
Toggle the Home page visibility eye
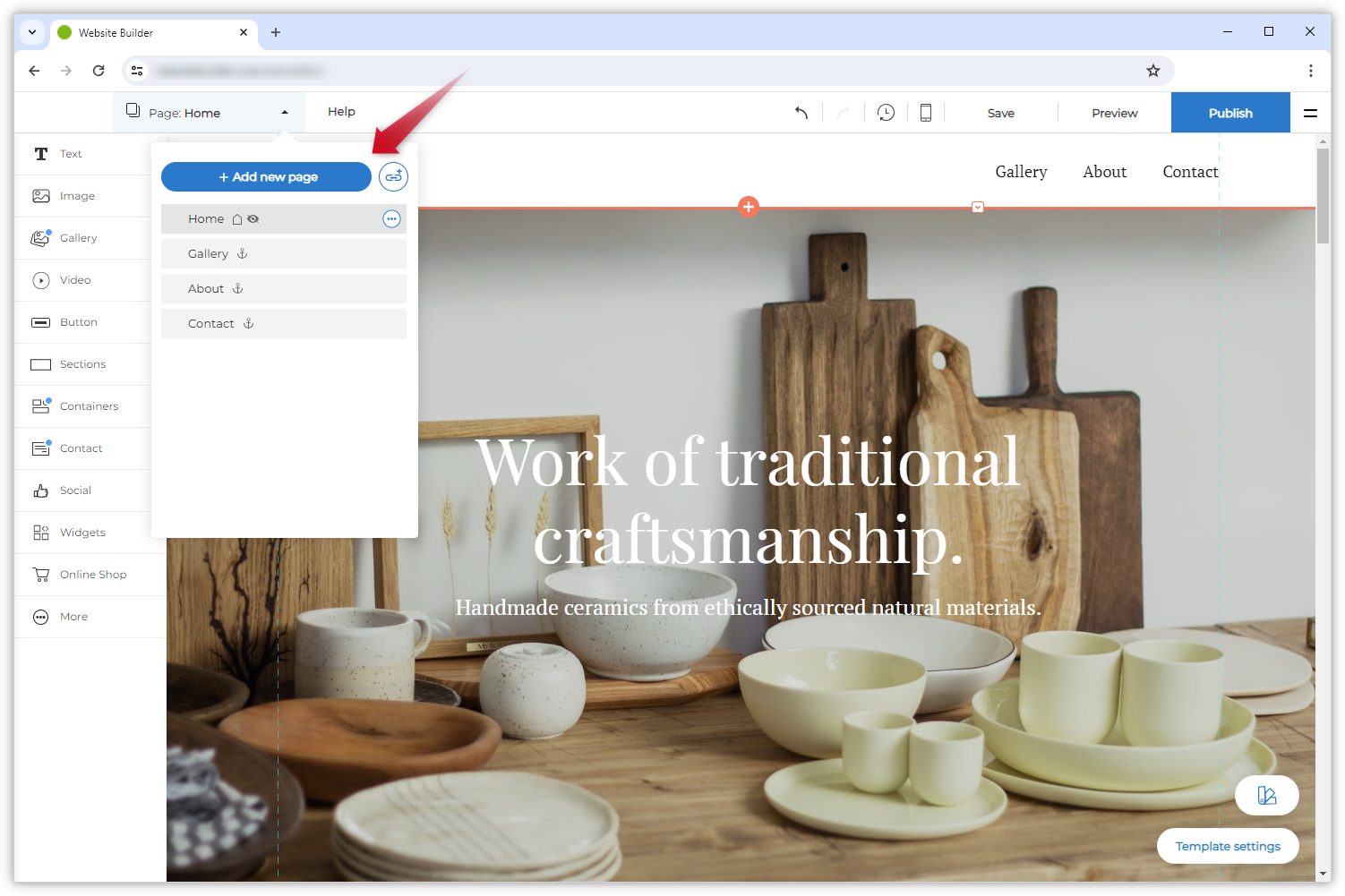253,219
